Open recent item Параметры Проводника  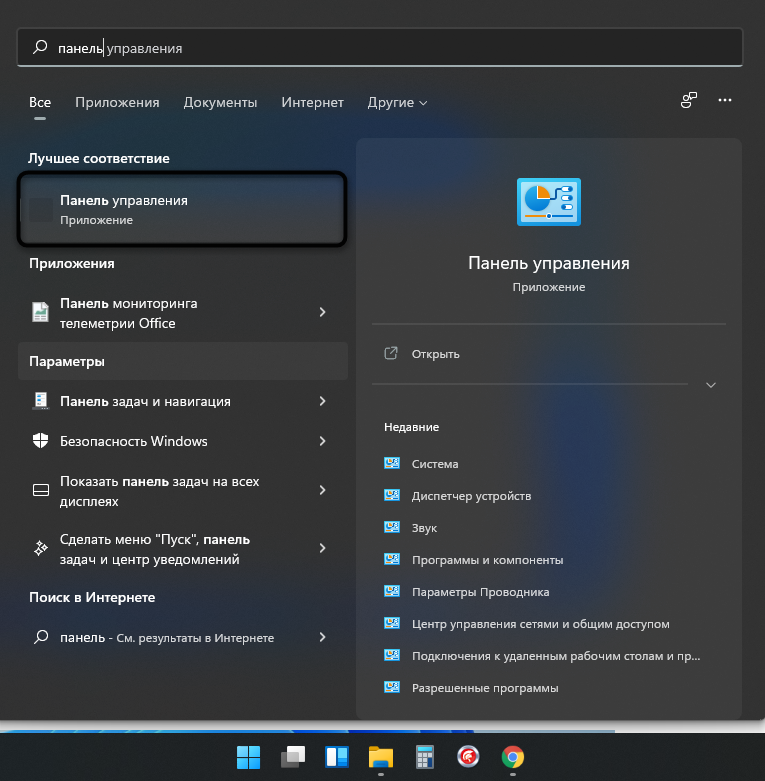tap(480, 592)
